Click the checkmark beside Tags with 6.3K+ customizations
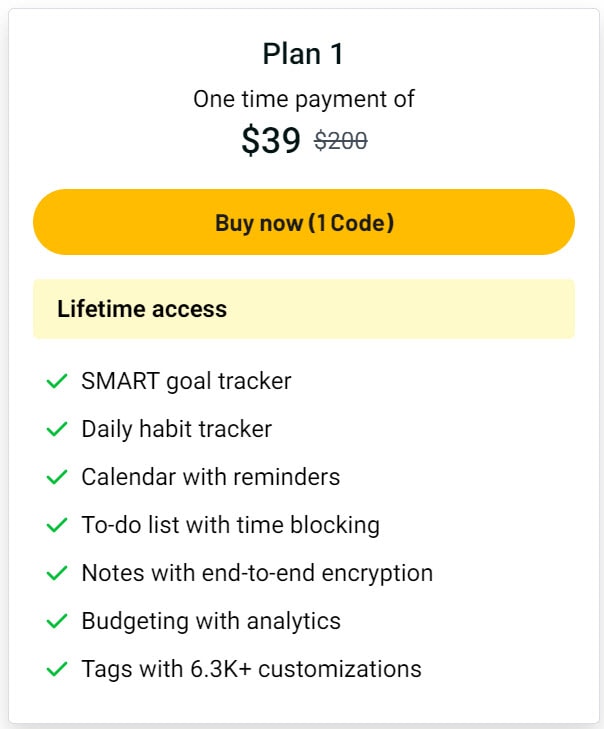Image resolution: width=604 pixels, height=729 pixels. click(57, 669)
